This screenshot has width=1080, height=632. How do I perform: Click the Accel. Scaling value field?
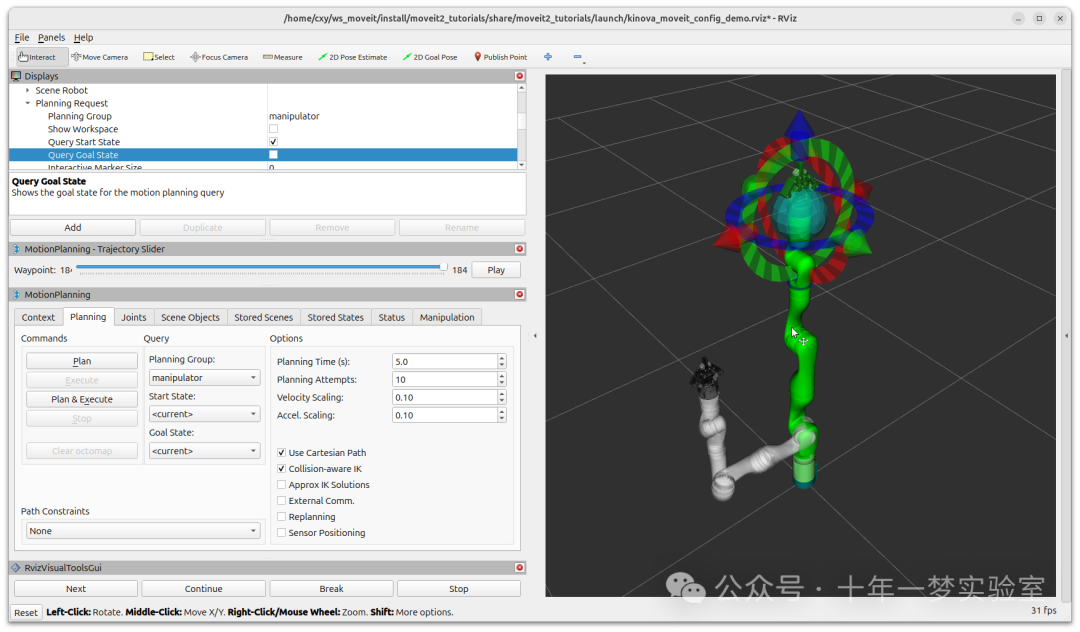coord(444,415)
